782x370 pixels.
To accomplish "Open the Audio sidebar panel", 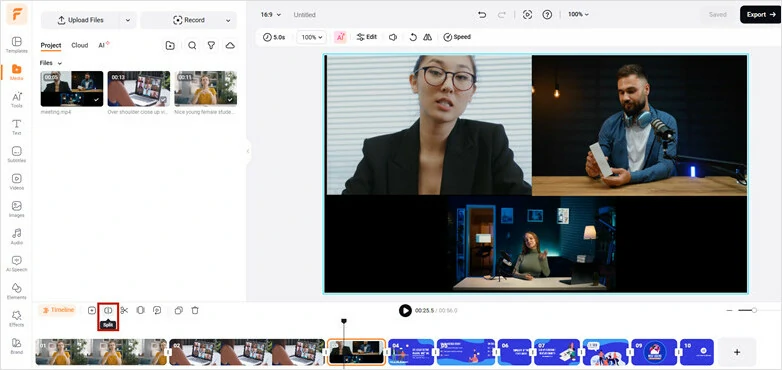I will pyautogui.click(x=16, y=236).
